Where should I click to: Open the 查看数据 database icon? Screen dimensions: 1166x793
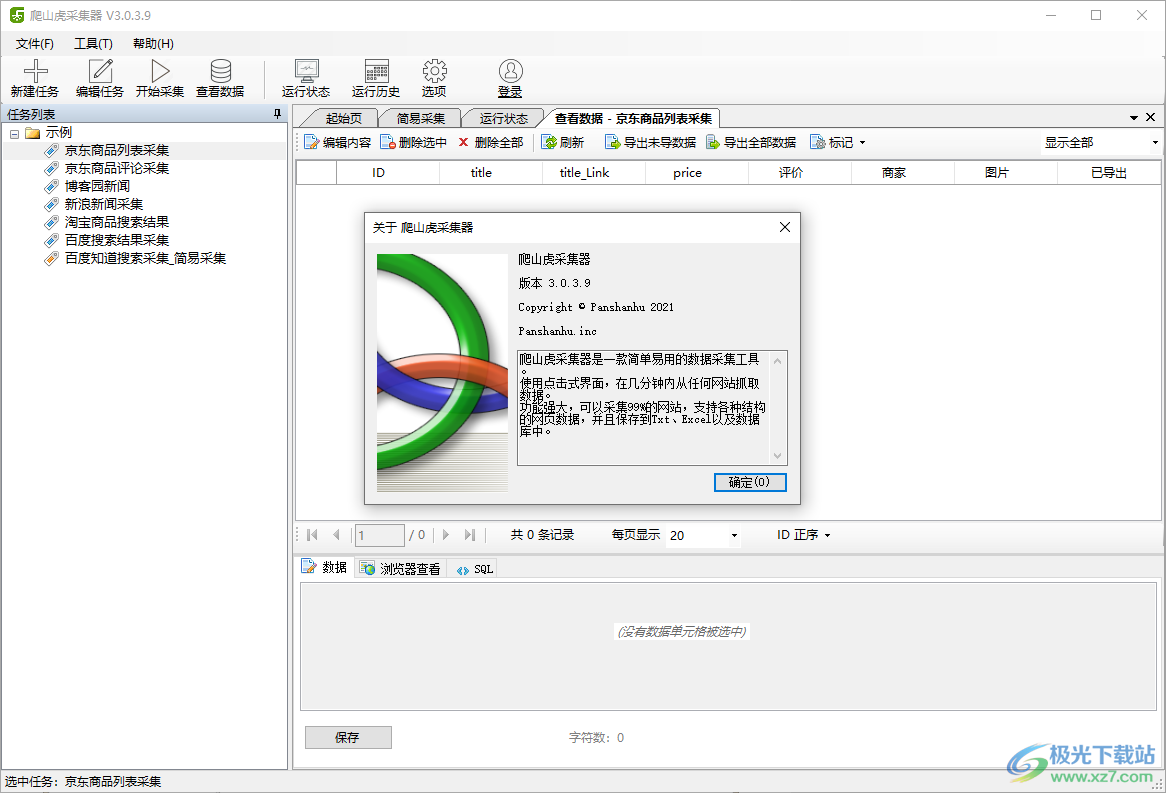tap(221, 77)
